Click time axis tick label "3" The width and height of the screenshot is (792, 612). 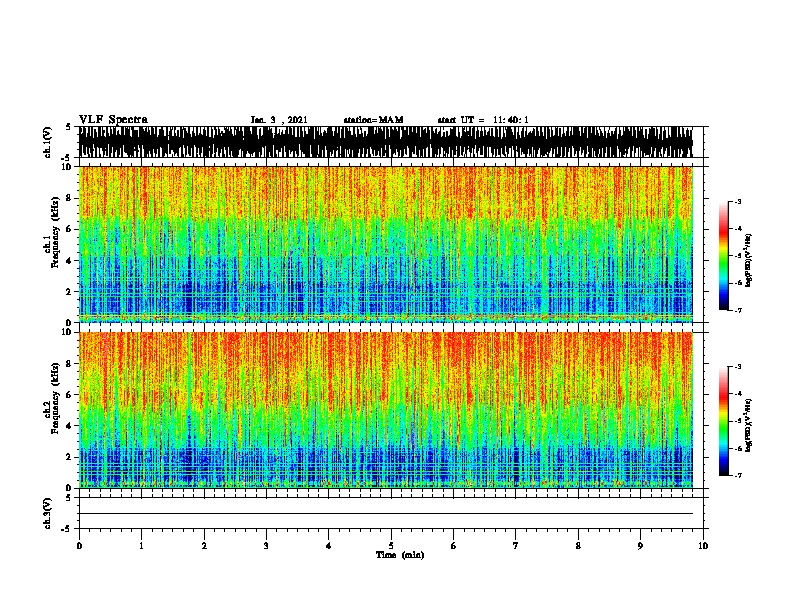(x=266, y=546)
